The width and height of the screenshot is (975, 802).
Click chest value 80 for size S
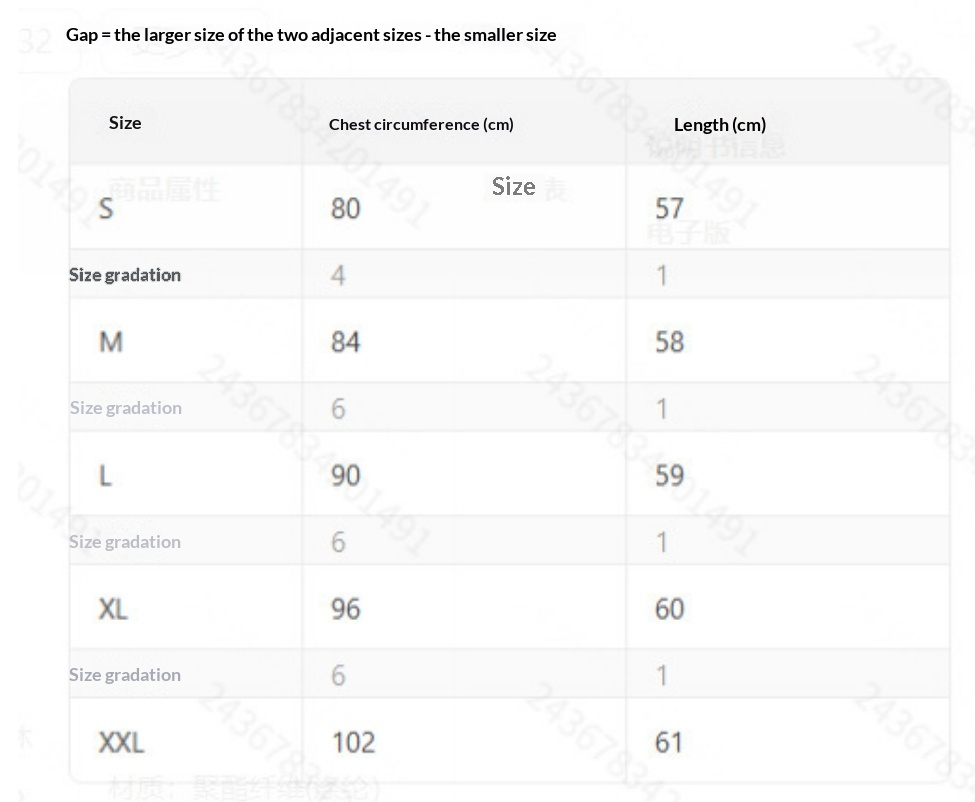pyautogui.click(x=345, y=208)
